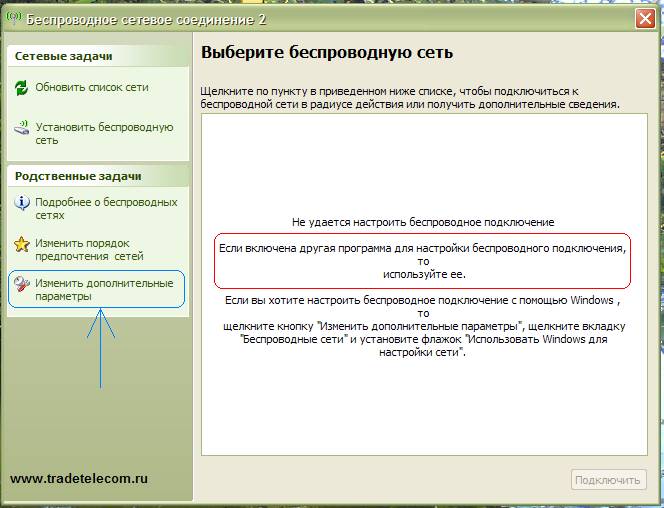This screenshot has width=664, height=508.
Task: Click the "Беспроводное сетевое соединение 2" title bar
Action: (300, 19)
